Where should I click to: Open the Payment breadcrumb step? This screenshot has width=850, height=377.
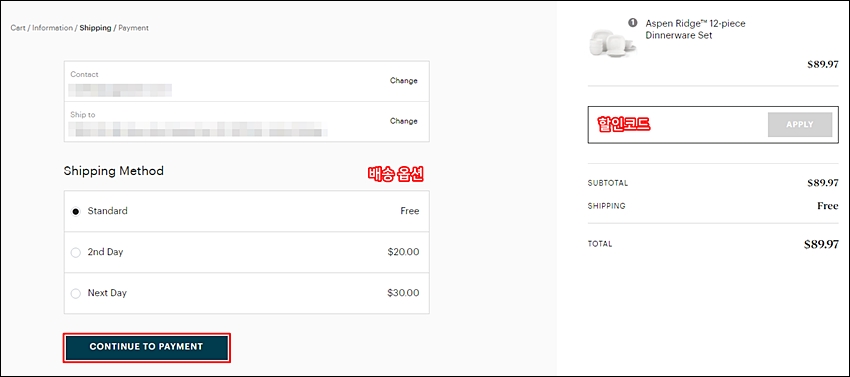(133, 28)
